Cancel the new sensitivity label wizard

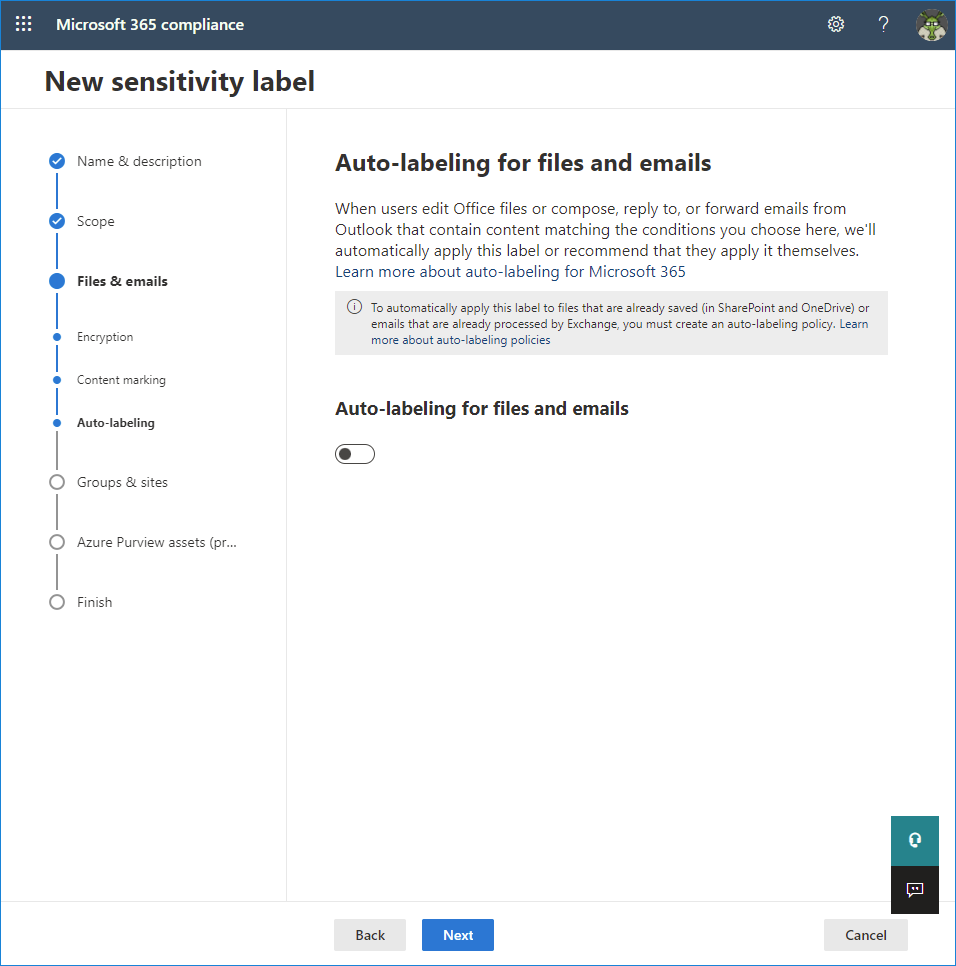click(865, 935)
